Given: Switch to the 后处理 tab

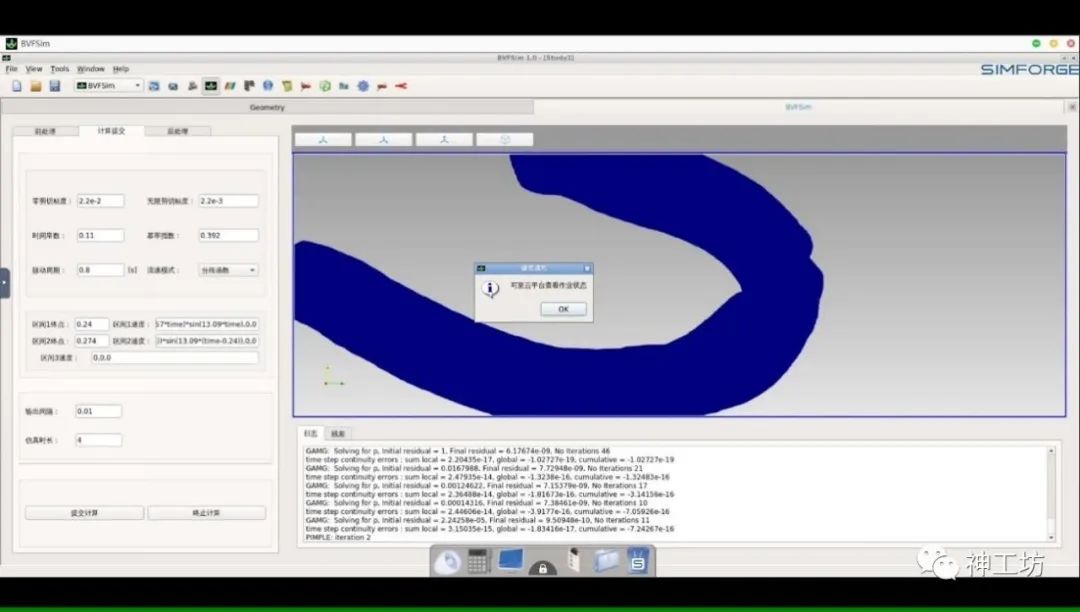Looking at the screenshot, I should pyautogui.click(x=177, y=131).
